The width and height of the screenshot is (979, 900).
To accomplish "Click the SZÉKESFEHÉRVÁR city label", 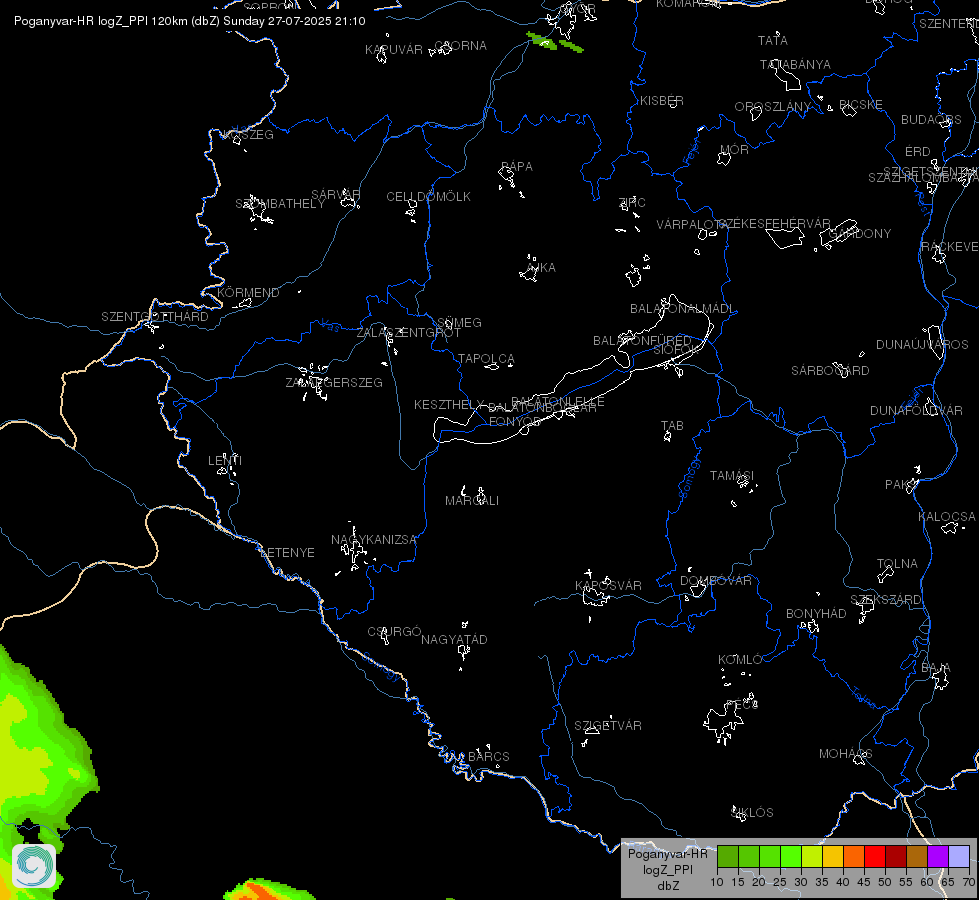I will tap(774, 224).
